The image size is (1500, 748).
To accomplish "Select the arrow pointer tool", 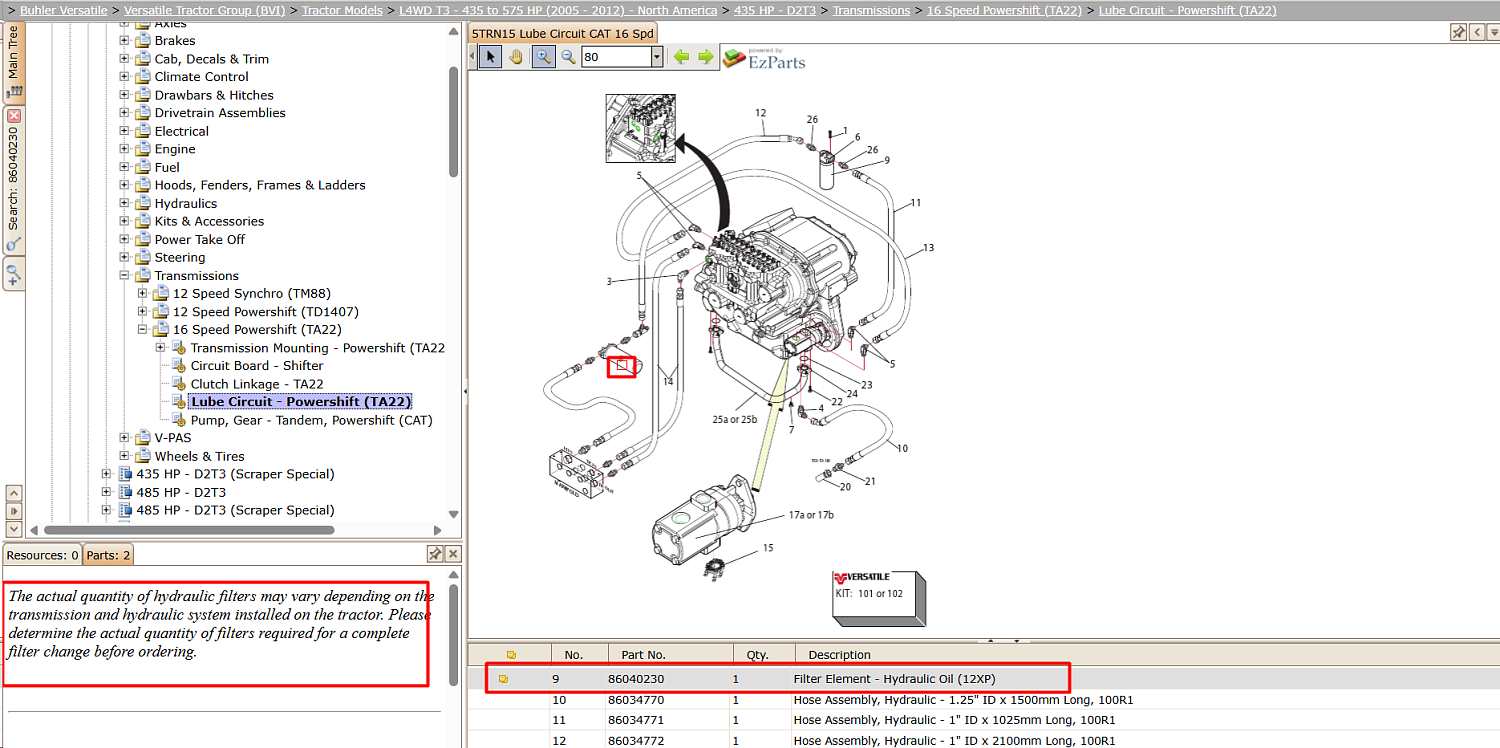I will (x=491, y=57).
